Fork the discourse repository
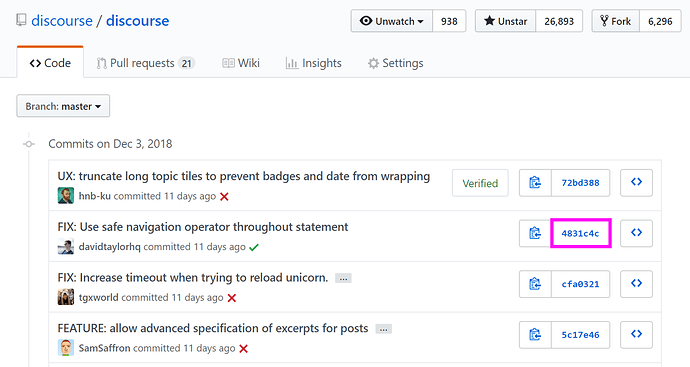The image size is (690, 367). pyautogui.click(x=616, y=21)
